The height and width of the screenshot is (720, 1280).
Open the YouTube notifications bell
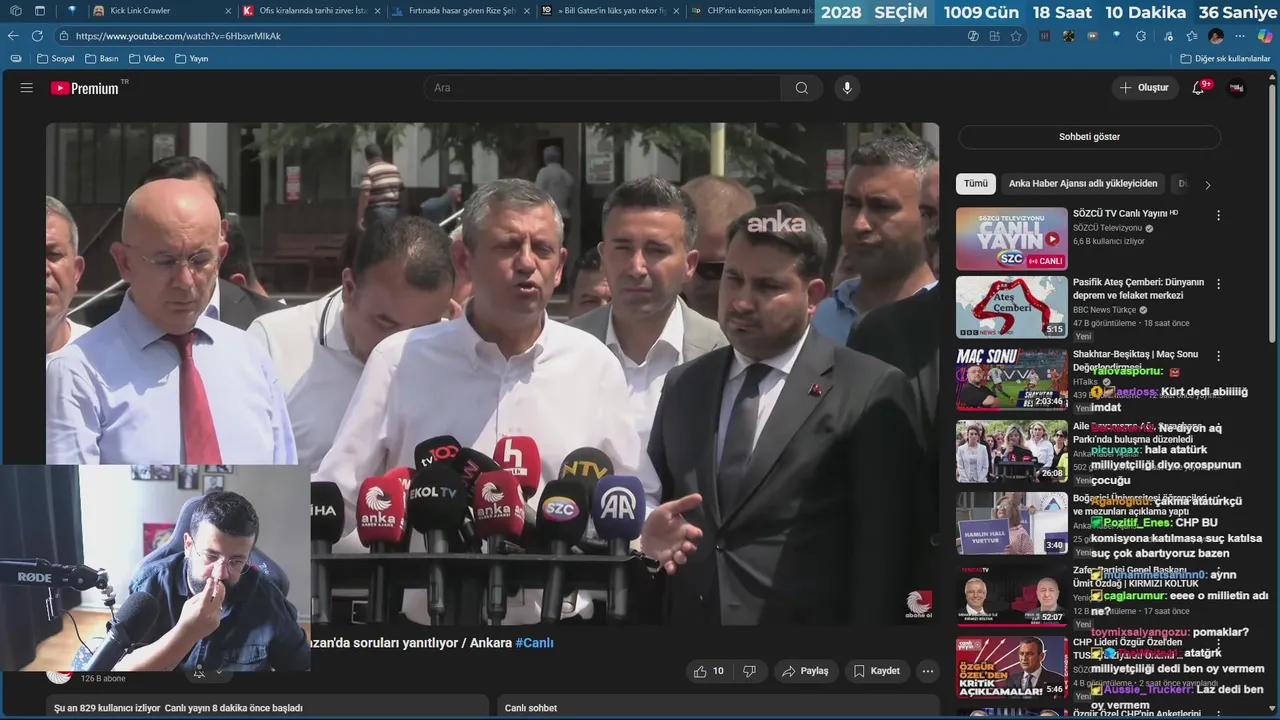point(1199,88)
